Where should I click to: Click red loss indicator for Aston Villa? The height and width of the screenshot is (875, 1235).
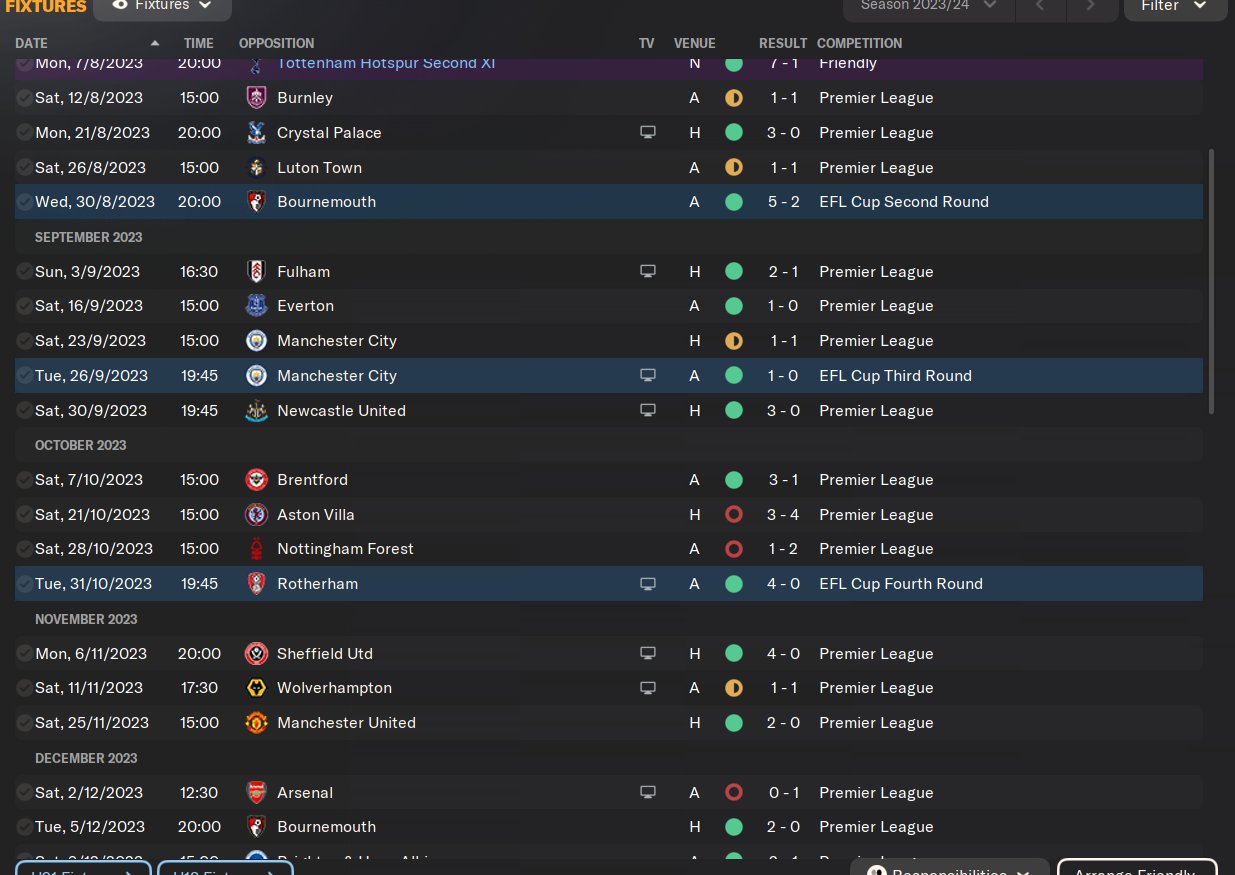click(x=734, y=515)
